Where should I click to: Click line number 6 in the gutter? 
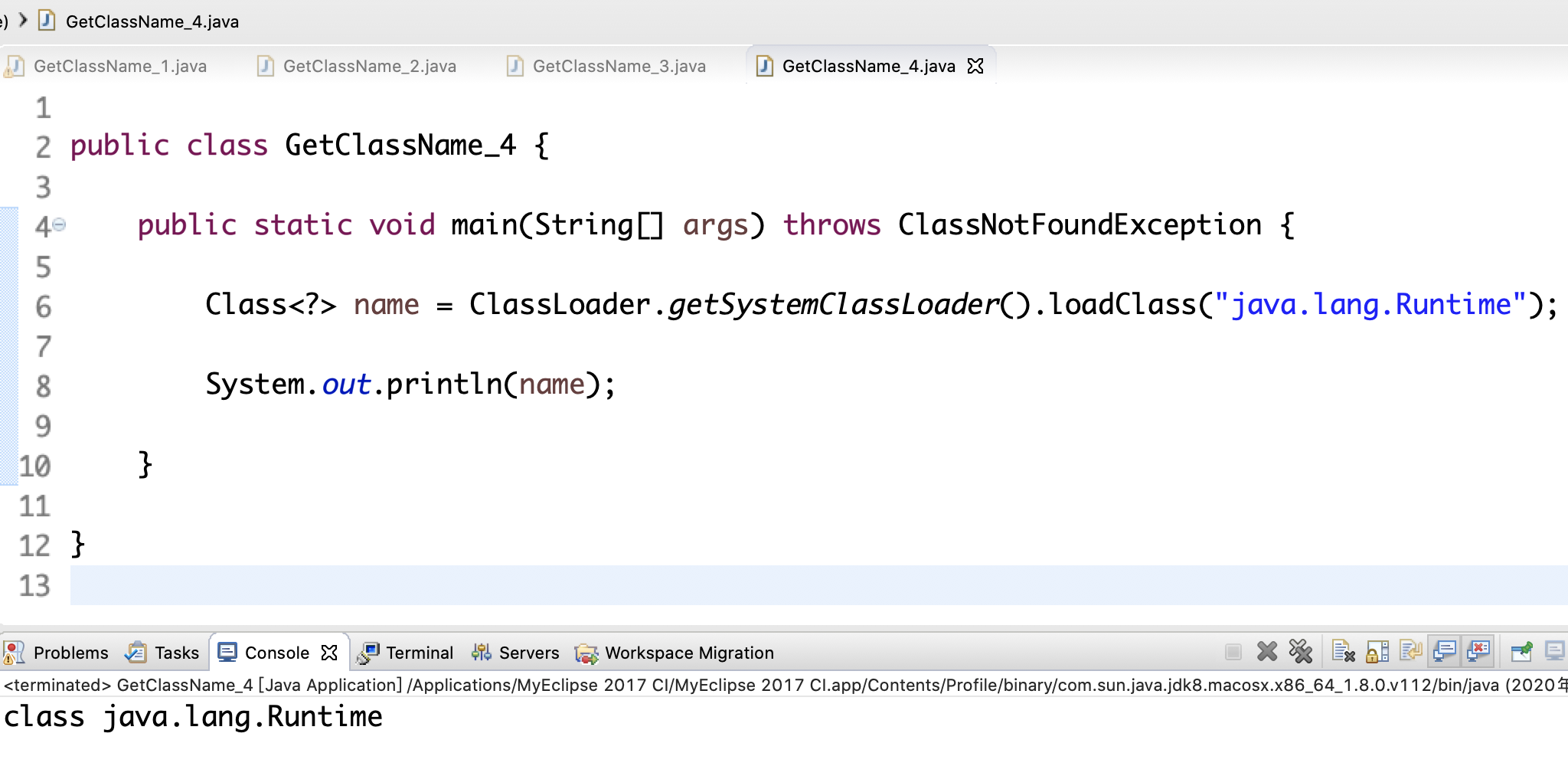pyautogui.click(x=43, y=306)
